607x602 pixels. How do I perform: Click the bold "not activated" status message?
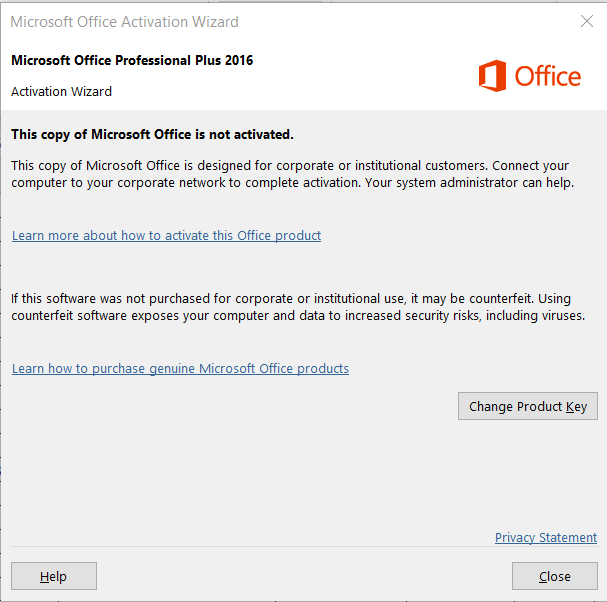point(152,134)
